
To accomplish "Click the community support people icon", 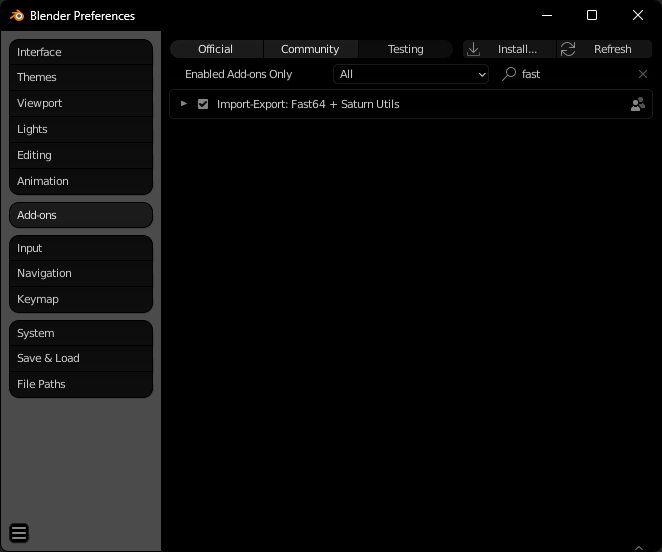I will pyautogui.click(x=638, y=104).
